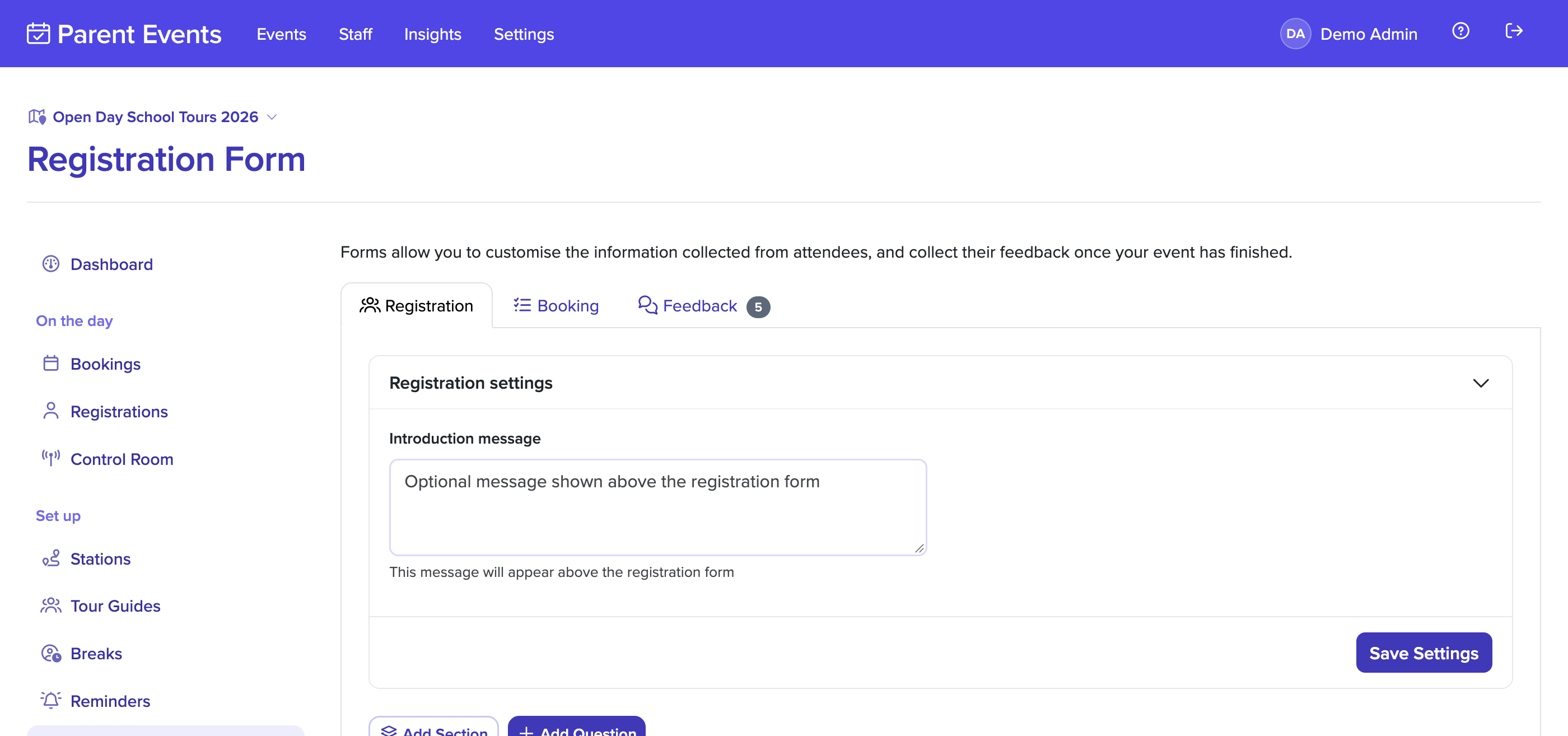Click the Parent Events title text
Screen dimensions: 1568x736
tap(139, 34)
